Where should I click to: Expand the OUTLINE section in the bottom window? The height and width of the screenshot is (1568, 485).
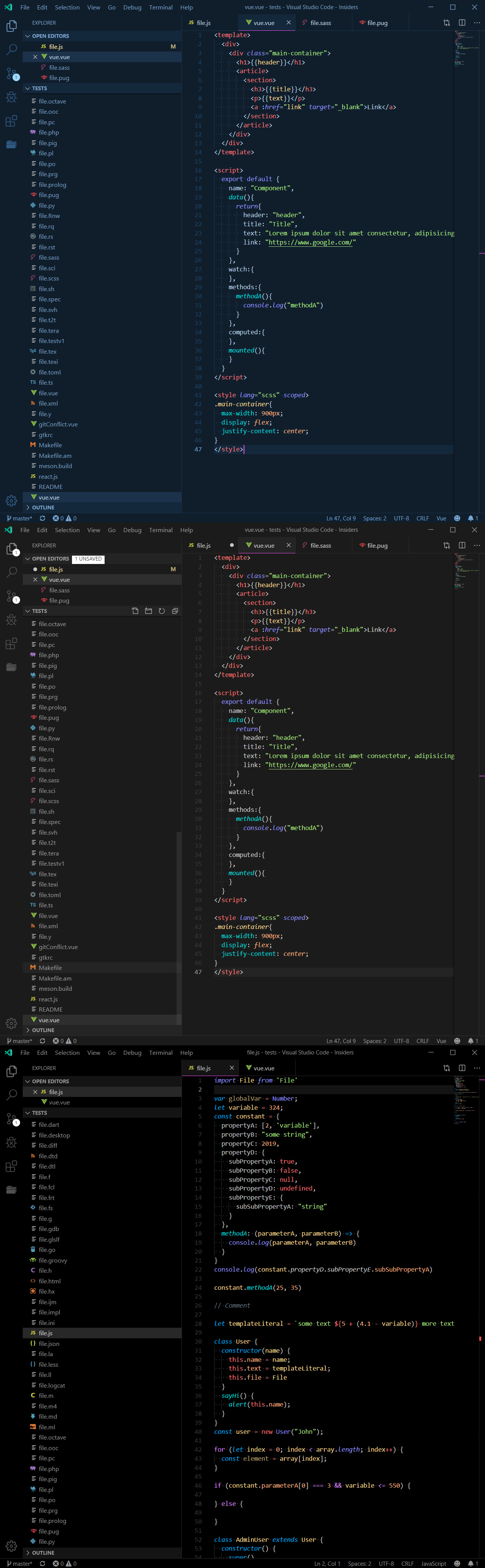pos(102,1553)
